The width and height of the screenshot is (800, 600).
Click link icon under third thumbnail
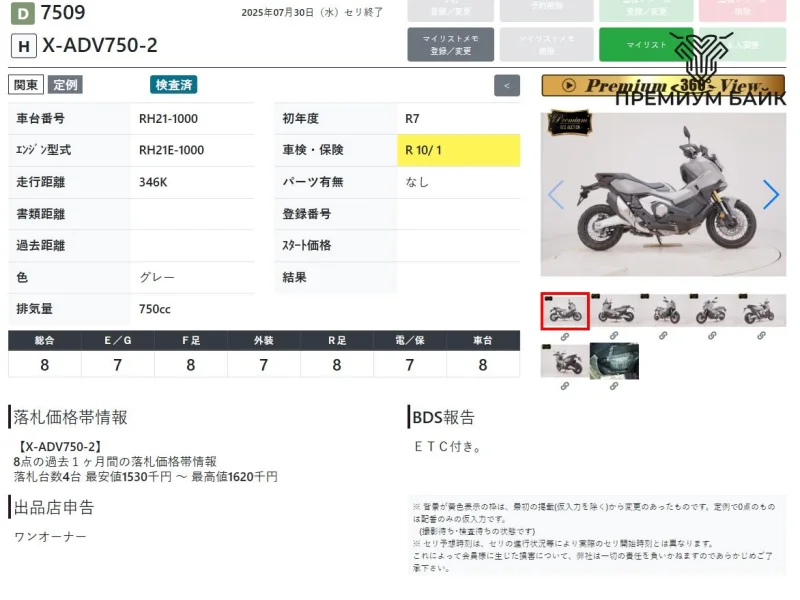[665, 337]
